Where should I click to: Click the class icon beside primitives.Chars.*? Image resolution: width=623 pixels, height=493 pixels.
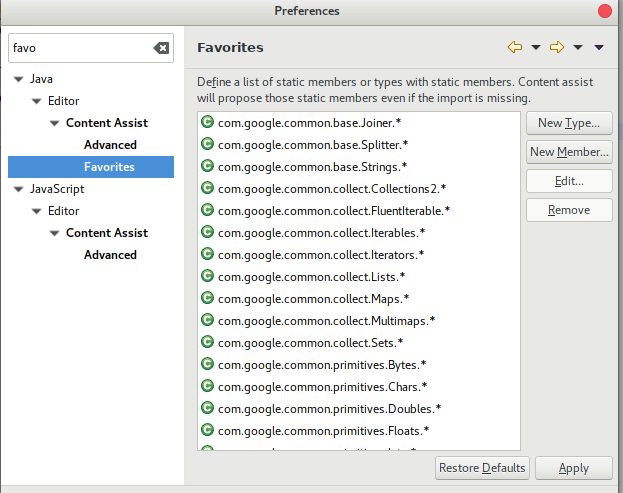(x=207, y=385)
